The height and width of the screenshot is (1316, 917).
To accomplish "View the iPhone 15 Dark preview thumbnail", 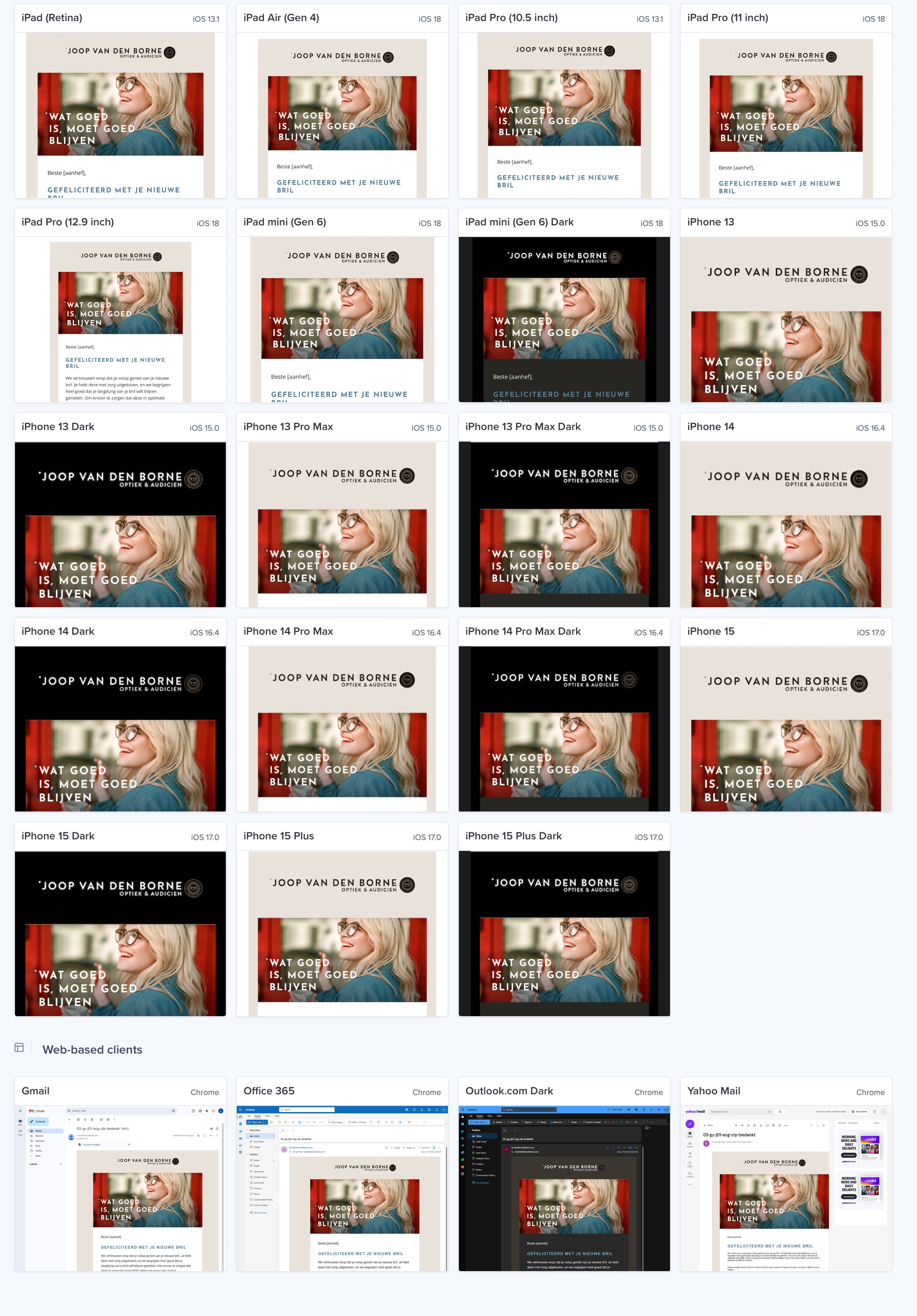I will 120,934.
